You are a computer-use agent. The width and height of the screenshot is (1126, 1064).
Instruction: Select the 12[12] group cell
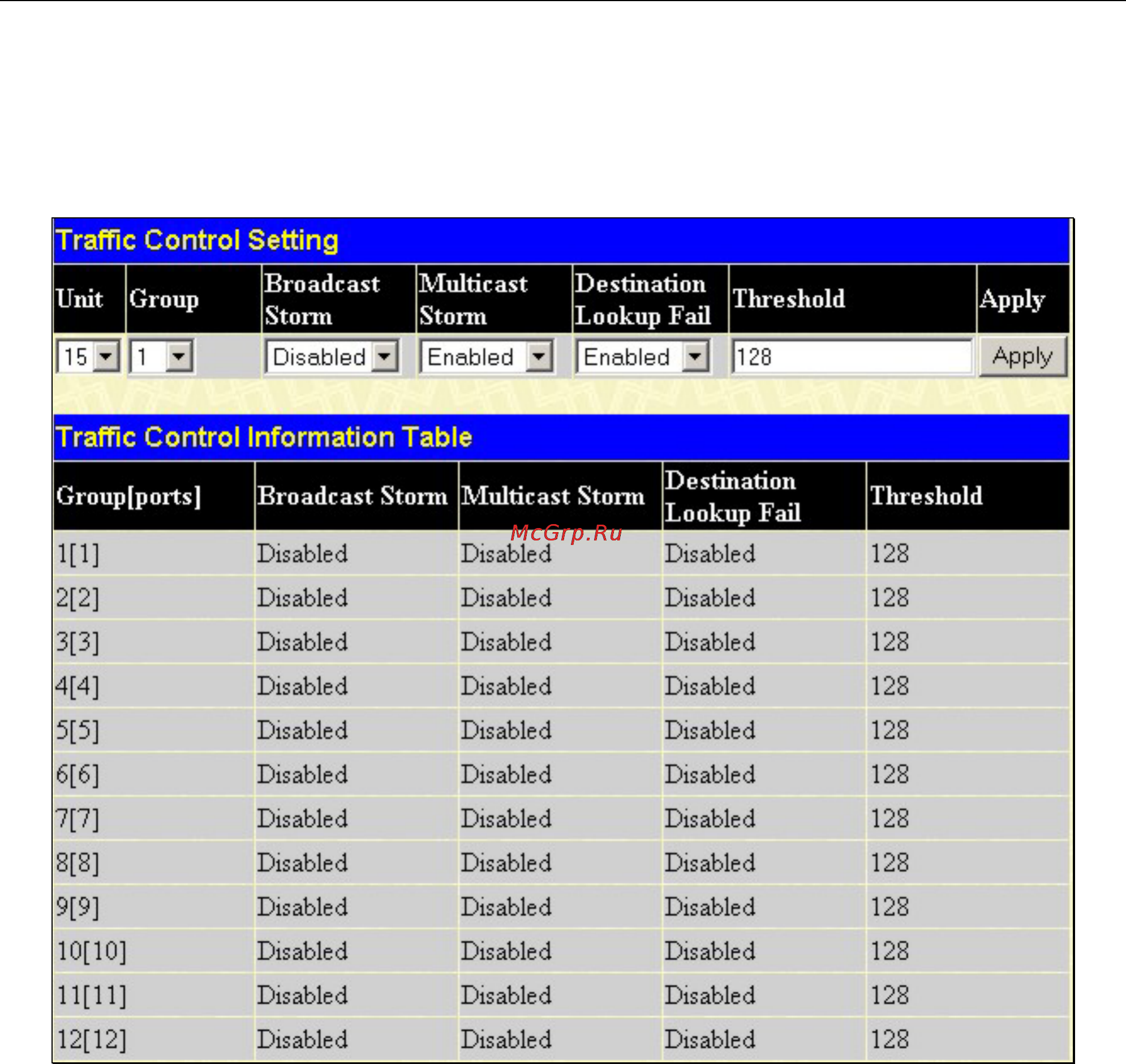coord(154,1040)
